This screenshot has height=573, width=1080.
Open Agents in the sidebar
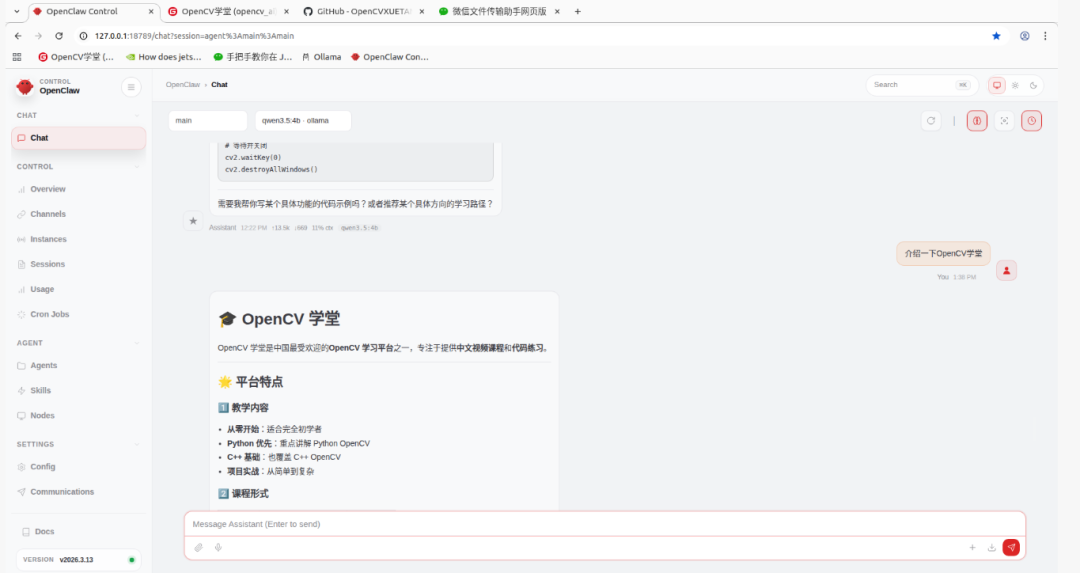coord(43,366)
